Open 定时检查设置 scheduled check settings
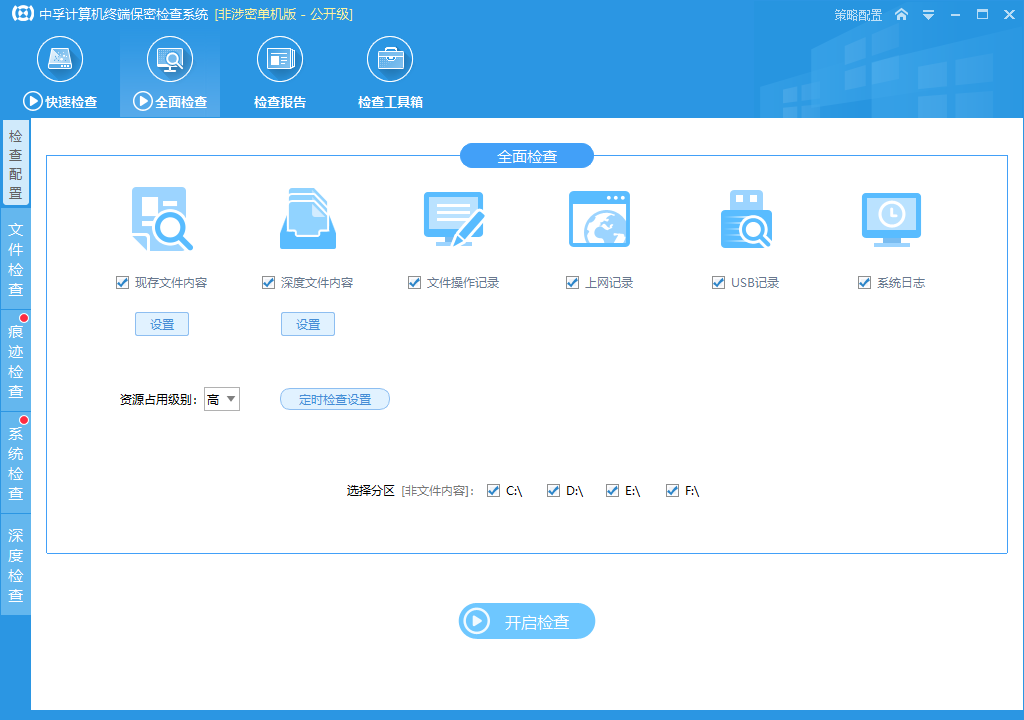 (335, 399)
